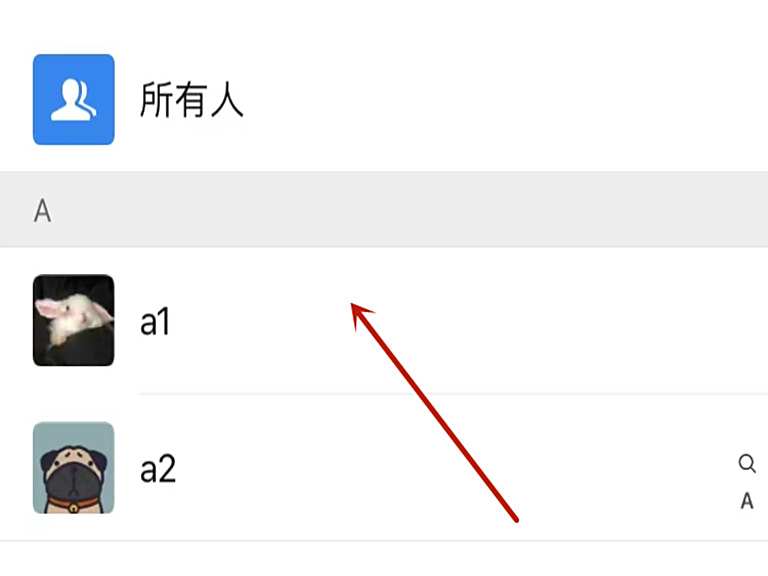Image resolution: width=768 pixels, height=576 pixels.
Task: Click the empty area of the 所有人 row
Action: click(504, 99)
